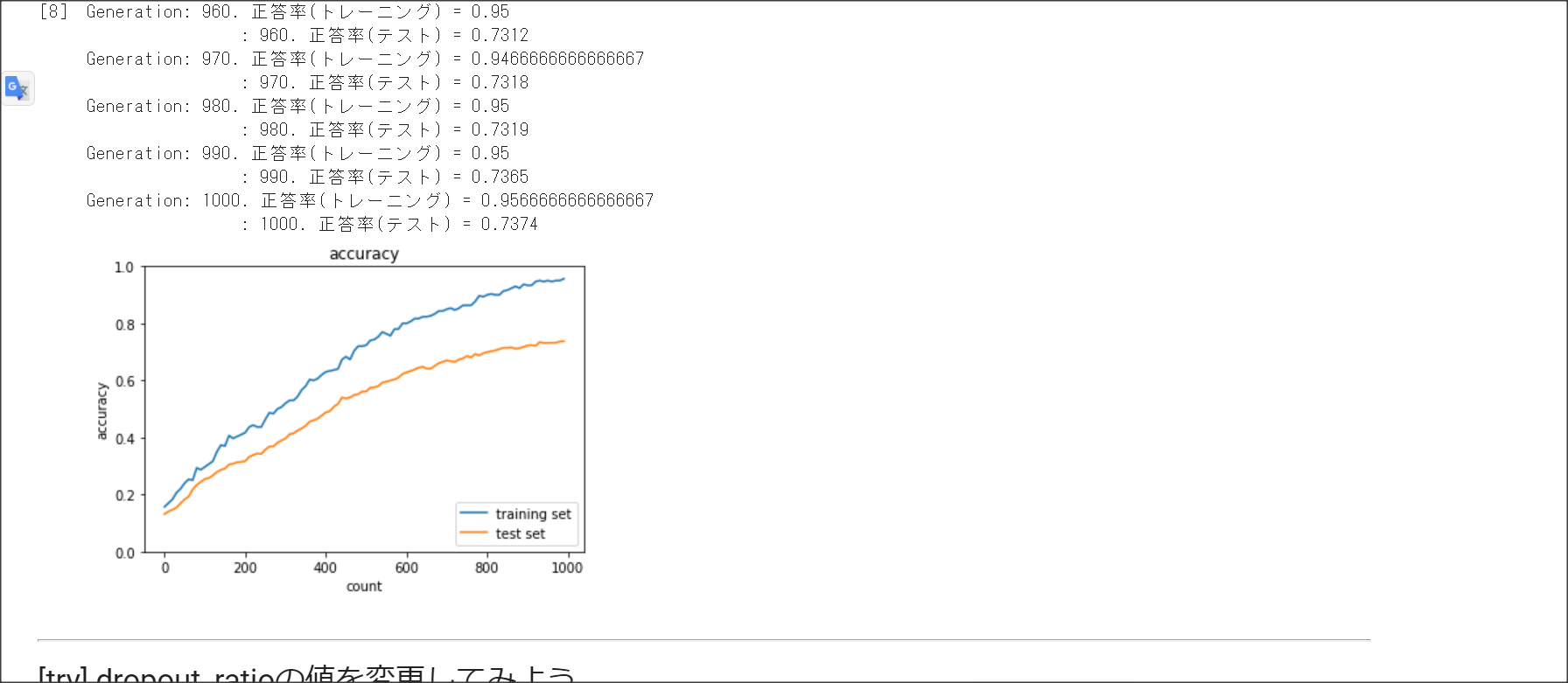Select the cell execution count [8]
Screen dimensions: 1568x683
tap(53, 11)
